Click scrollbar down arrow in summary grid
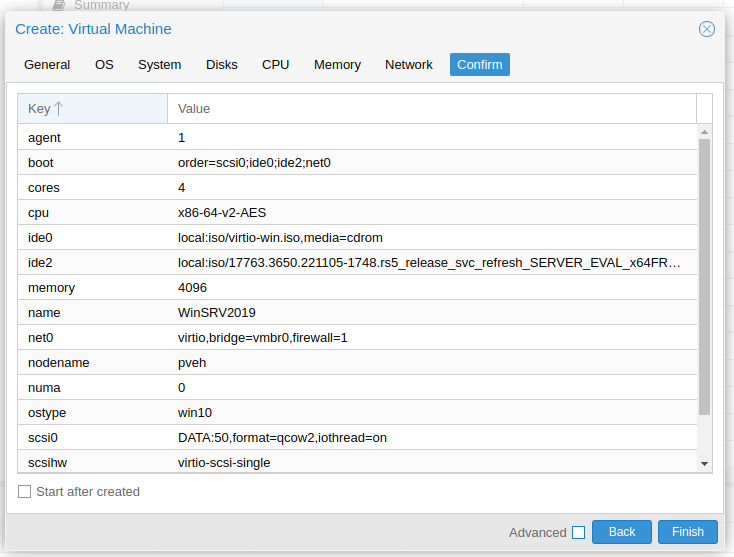The image size is (734, 557). coord(704,463)
